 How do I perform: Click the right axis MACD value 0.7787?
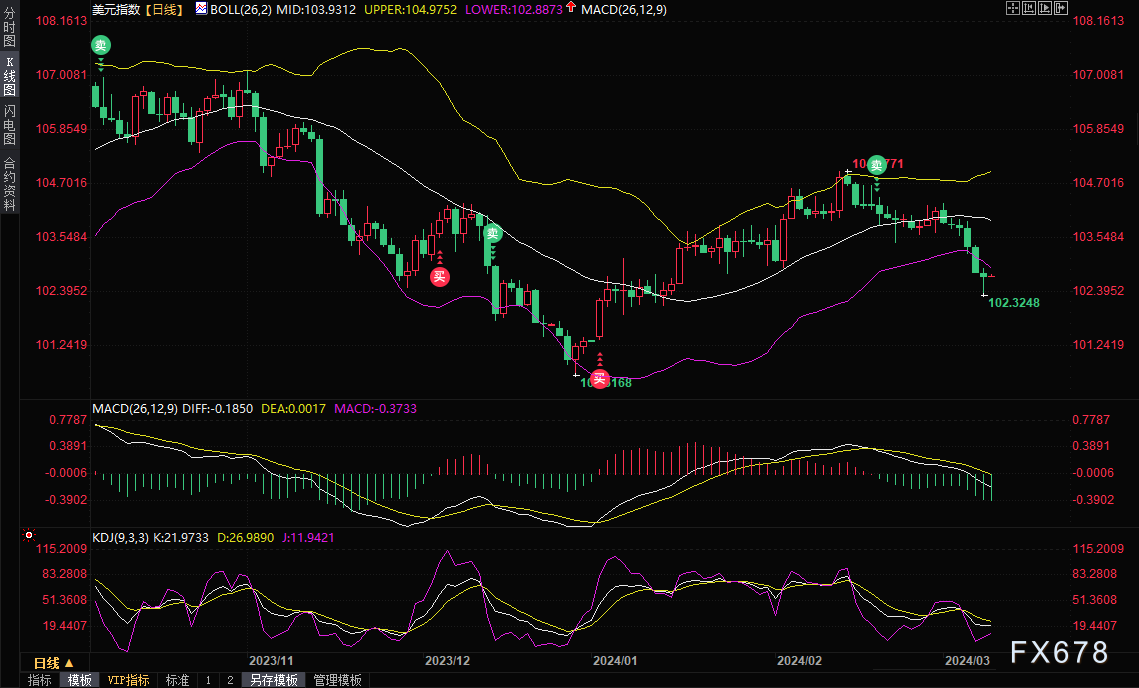click(x=1091, y=419)
